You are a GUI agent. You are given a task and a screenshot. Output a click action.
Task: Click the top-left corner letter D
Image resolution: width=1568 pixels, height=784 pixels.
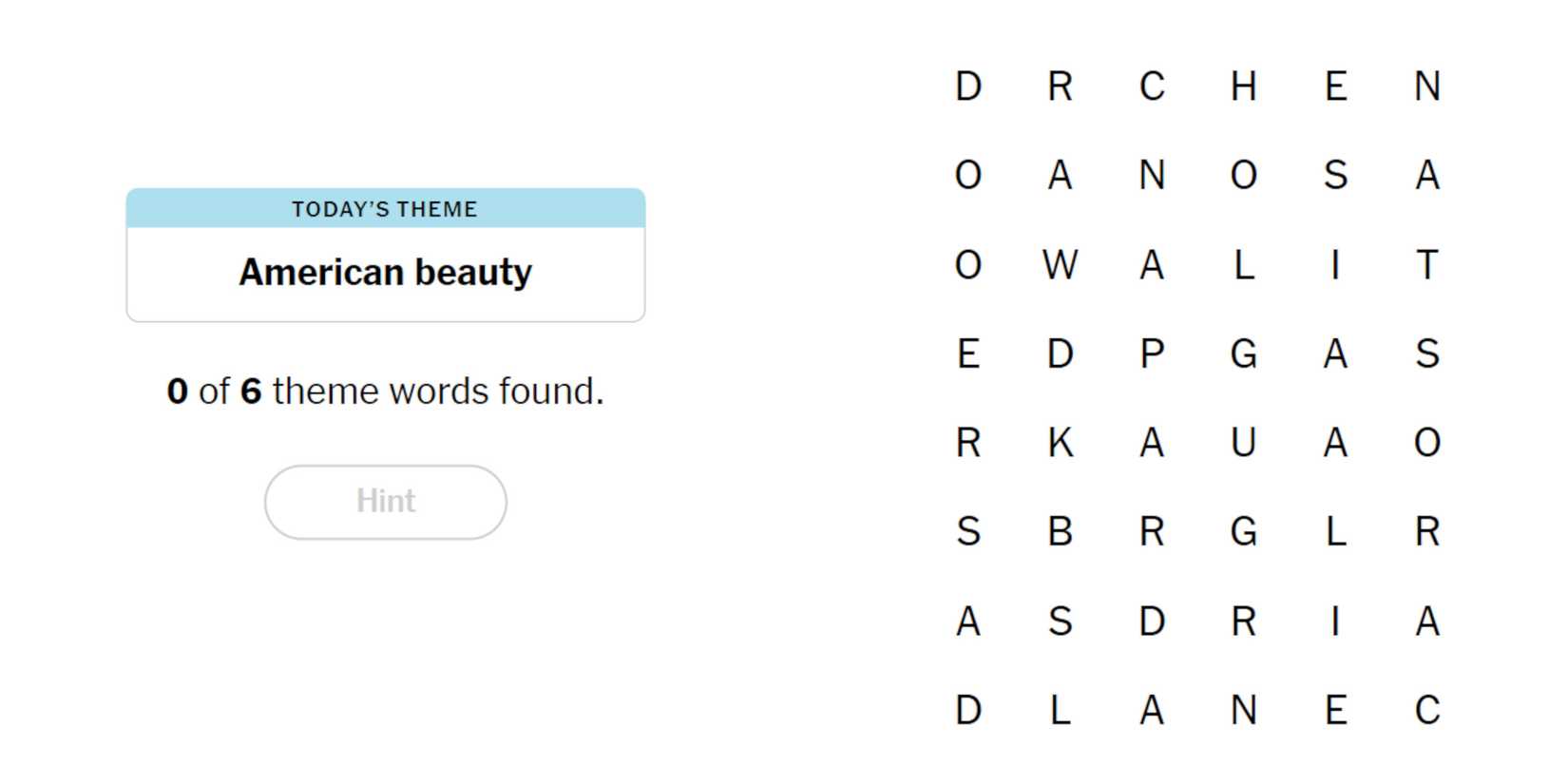967,86
